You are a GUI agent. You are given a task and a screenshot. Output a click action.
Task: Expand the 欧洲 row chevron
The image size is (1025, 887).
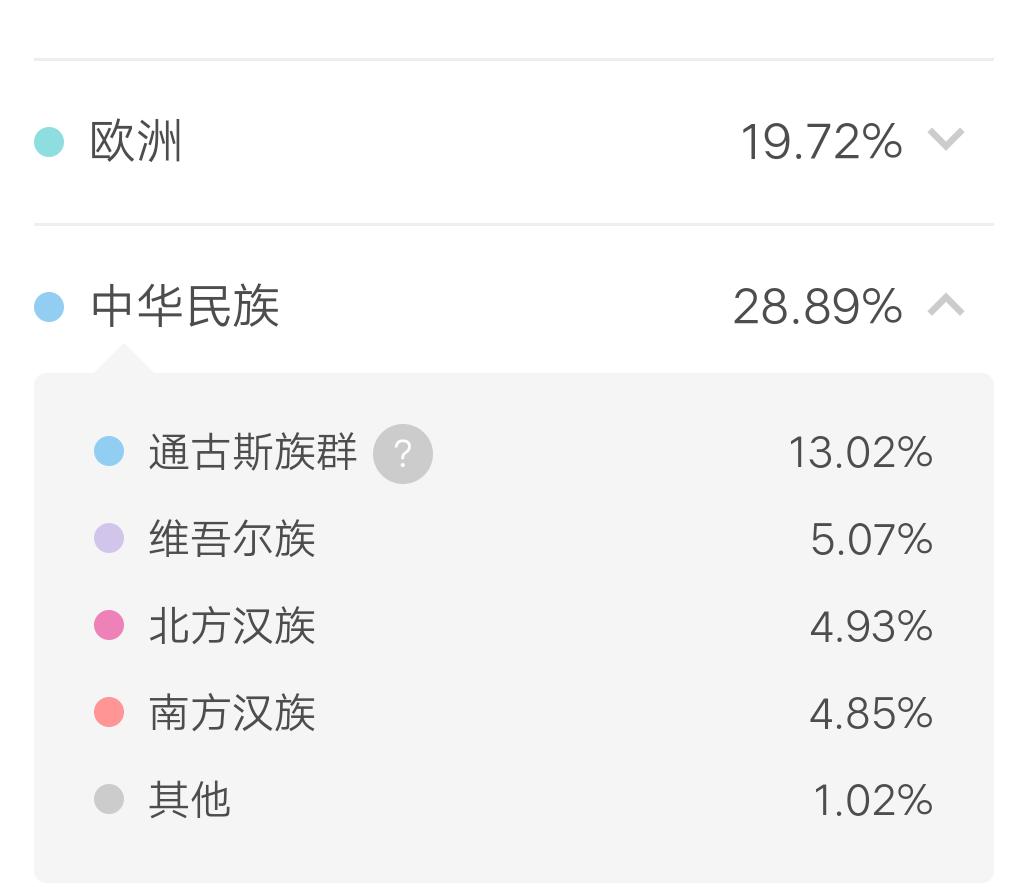[x=946, y=139]
